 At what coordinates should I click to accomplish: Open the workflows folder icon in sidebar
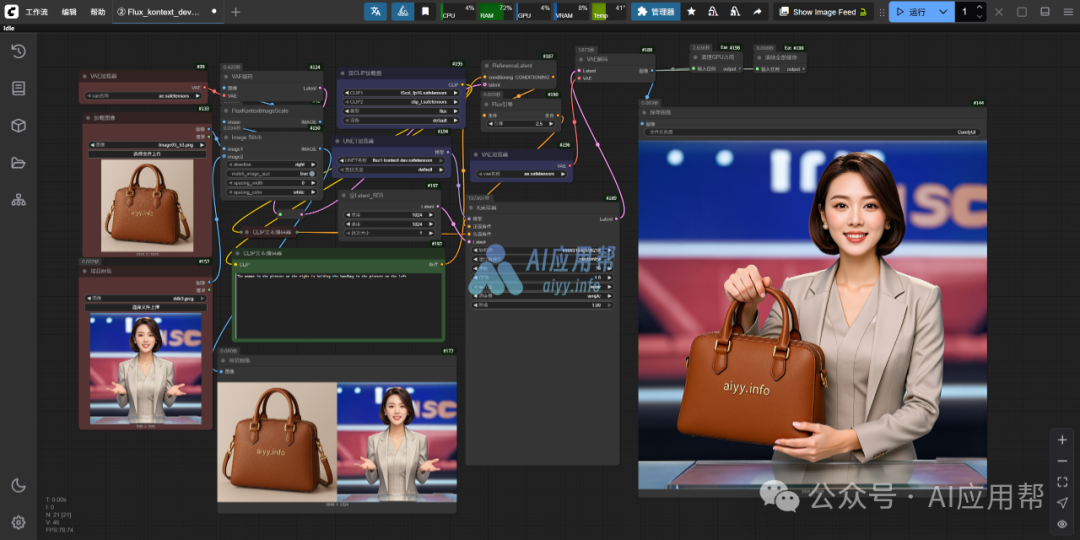pos(18,162)
